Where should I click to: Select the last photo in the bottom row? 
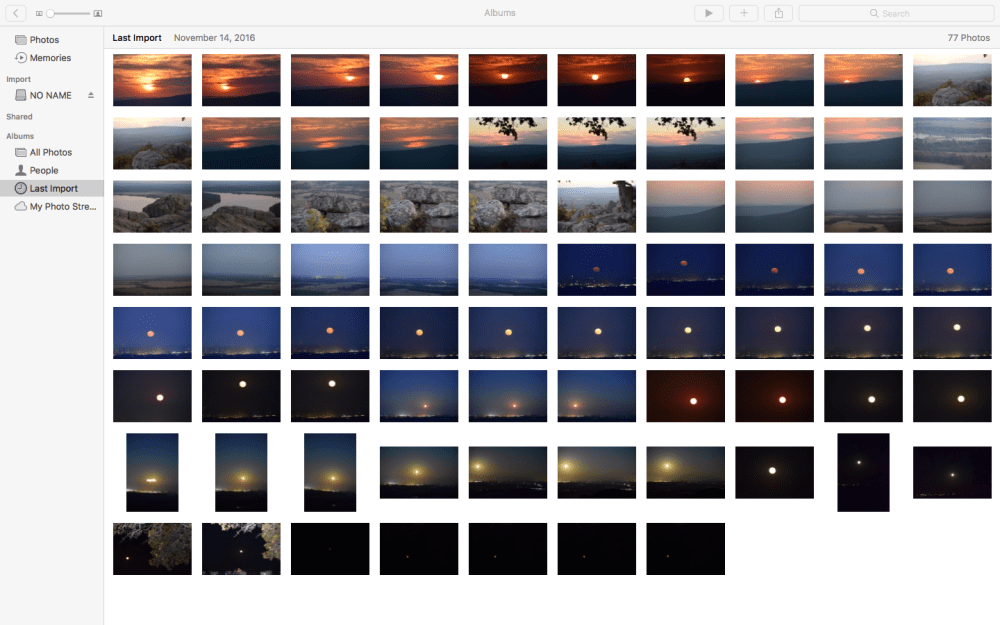point(685,548)
